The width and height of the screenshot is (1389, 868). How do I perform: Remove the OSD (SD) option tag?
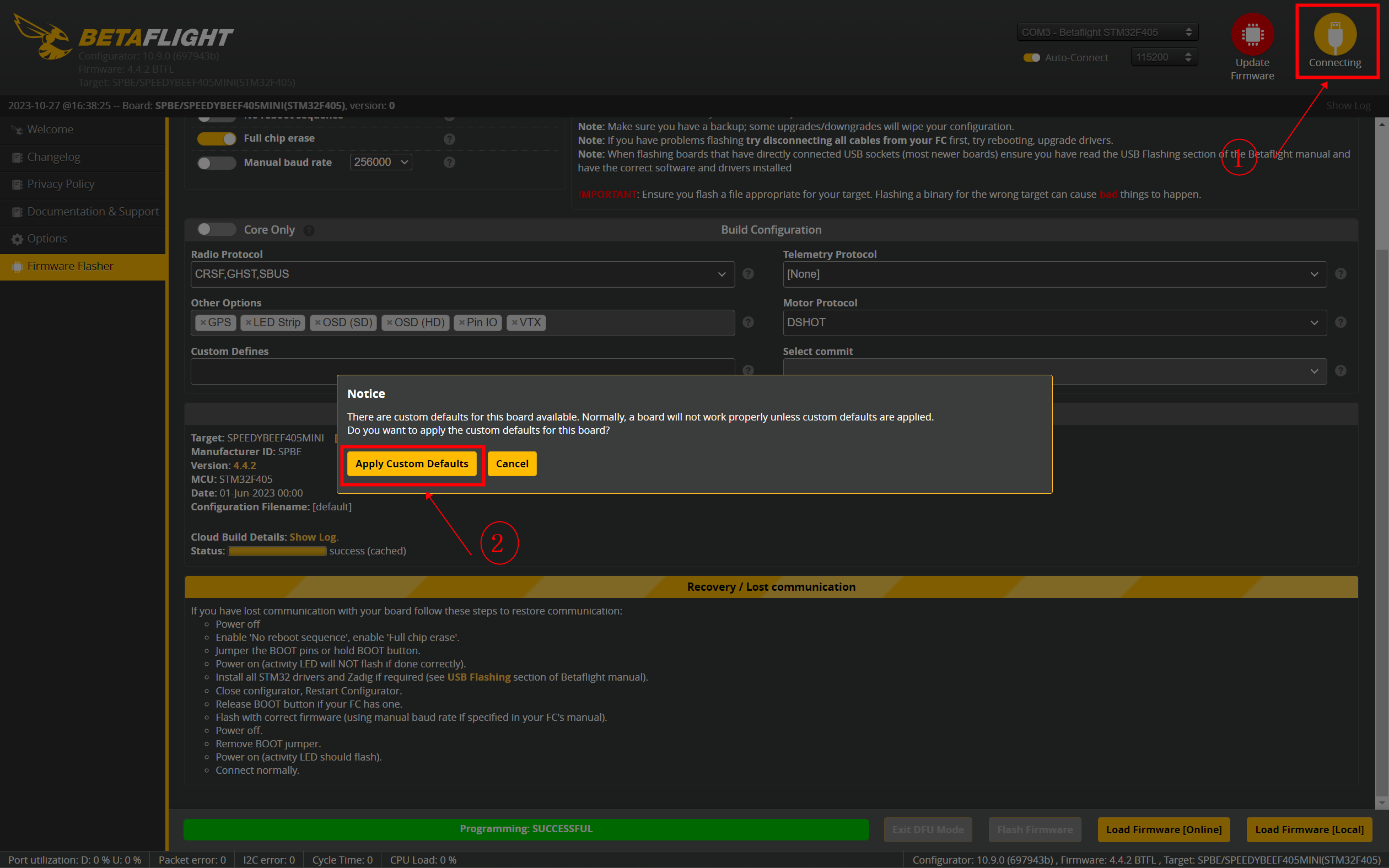[317, 322]
